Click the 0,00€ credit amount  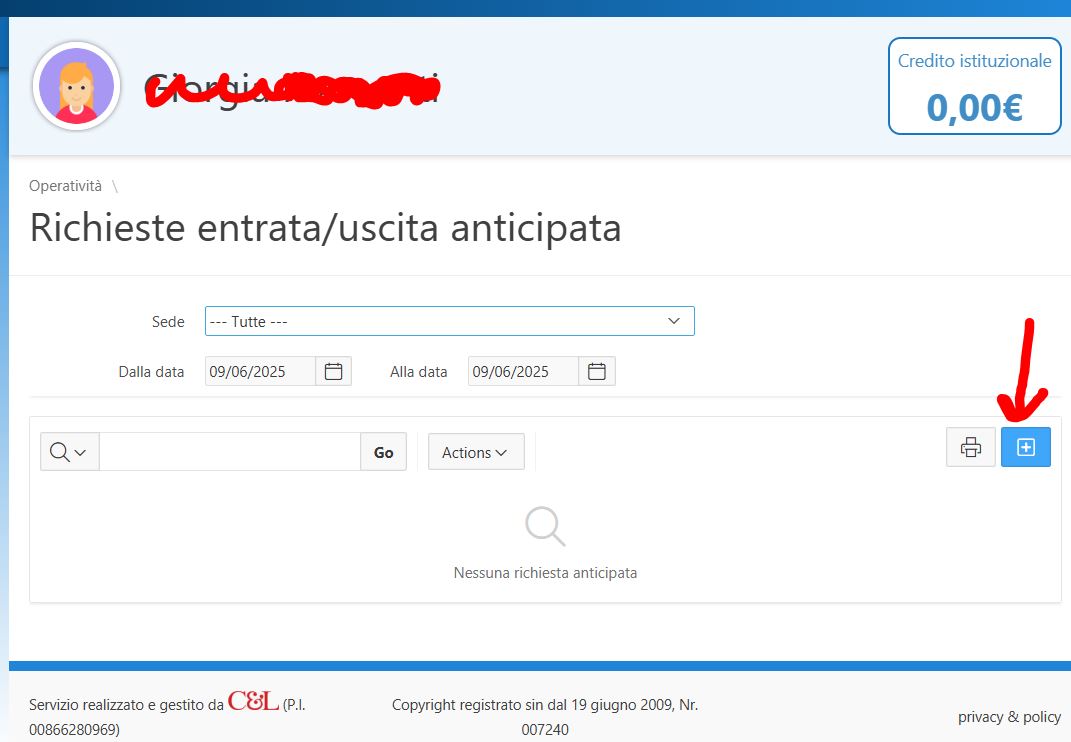[974, 107]
